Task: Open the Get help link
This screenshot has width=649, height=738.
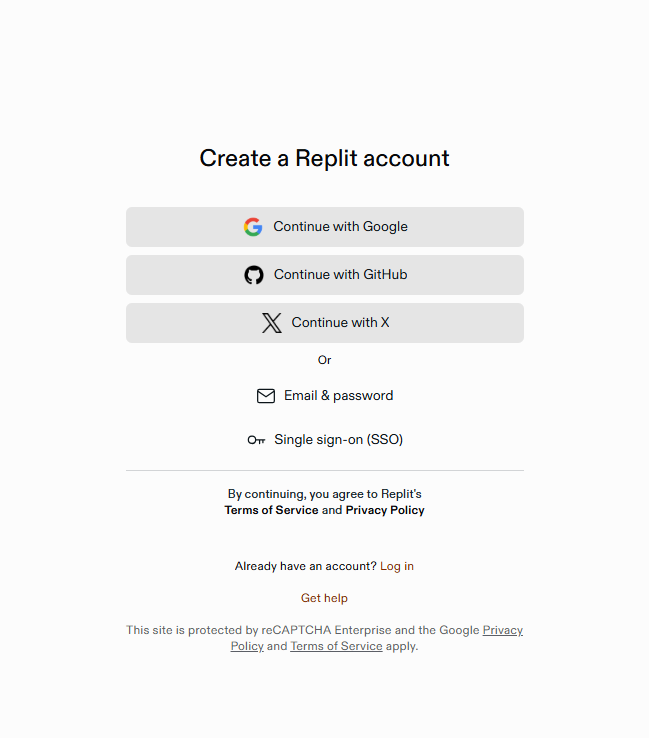Action: 324,598
